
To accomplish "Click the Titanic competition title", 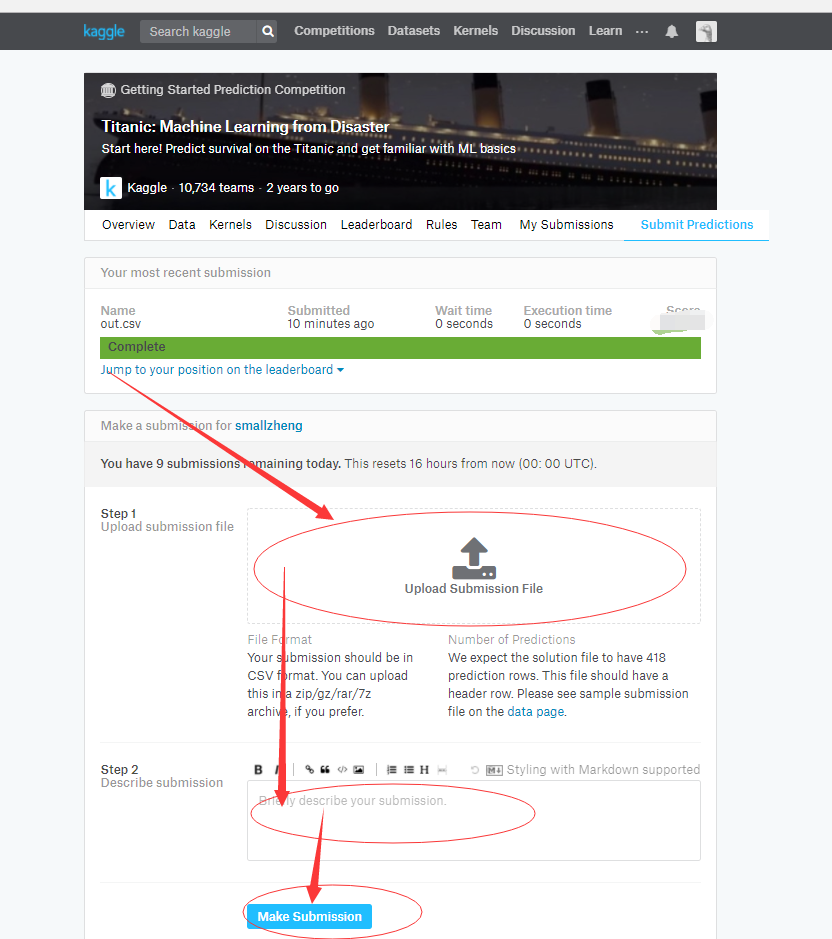I will [245, 126].
